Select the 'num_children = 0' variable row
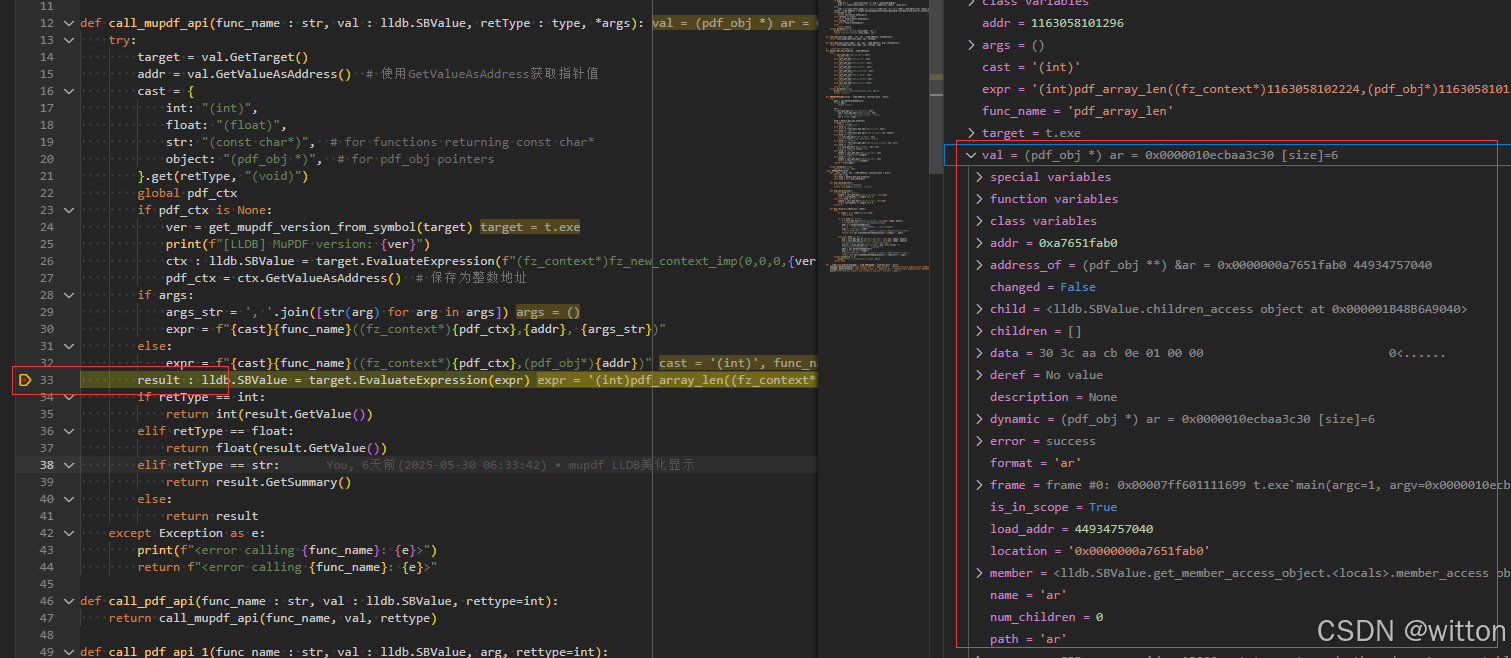 [x=1046, y=617]
